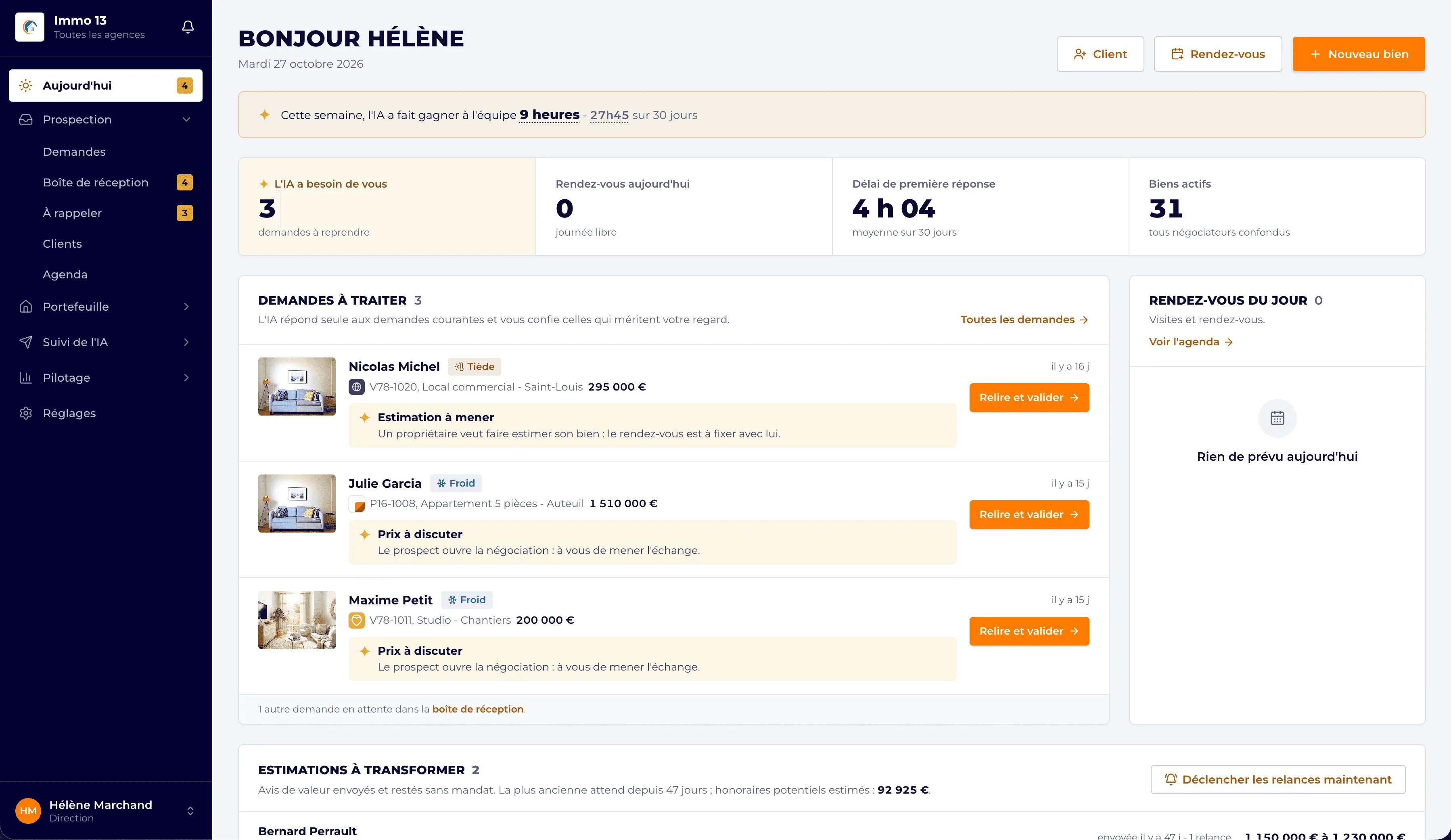
Task: Click the Nouveau bien button
Action: coord(1358,54)
